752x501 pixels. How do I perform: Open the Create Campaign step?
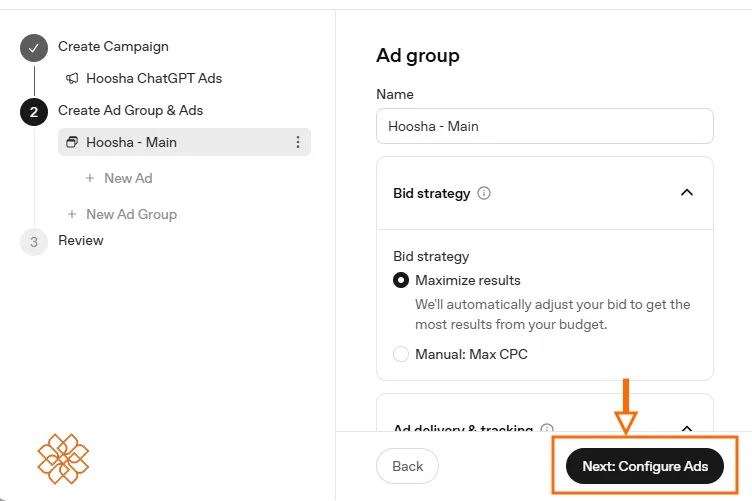(x=113, y=47)
